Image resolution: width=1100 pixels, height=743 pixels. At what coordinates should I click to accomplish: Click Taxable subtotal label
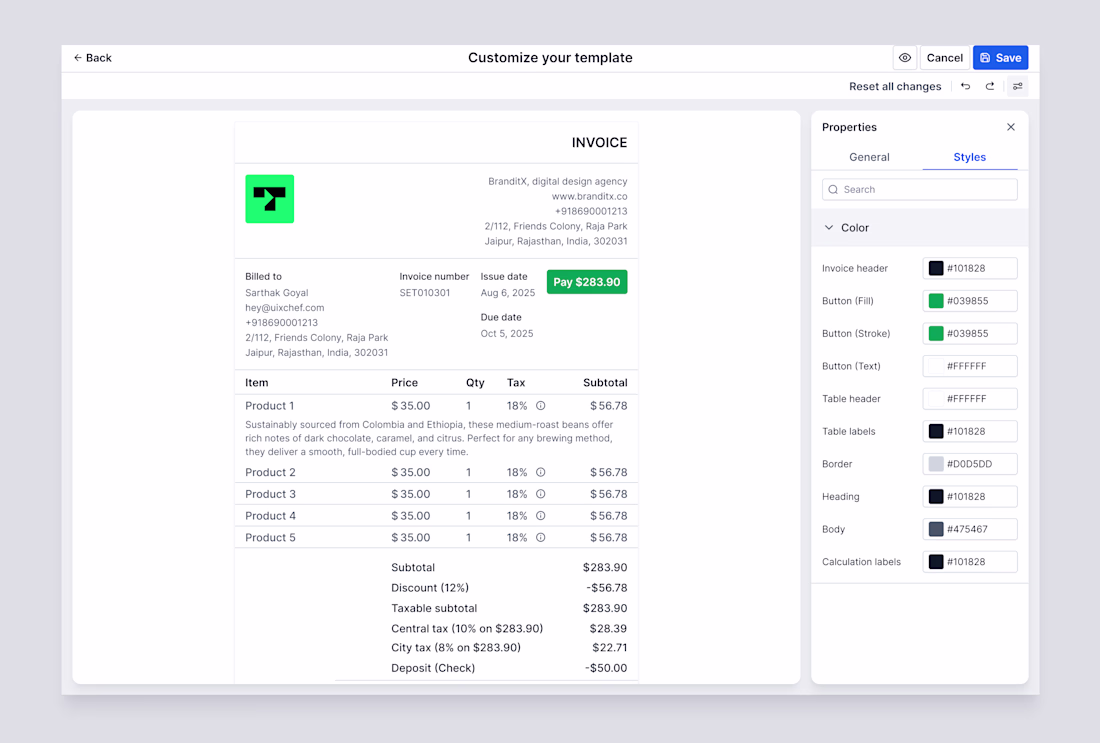pos(434,608)
